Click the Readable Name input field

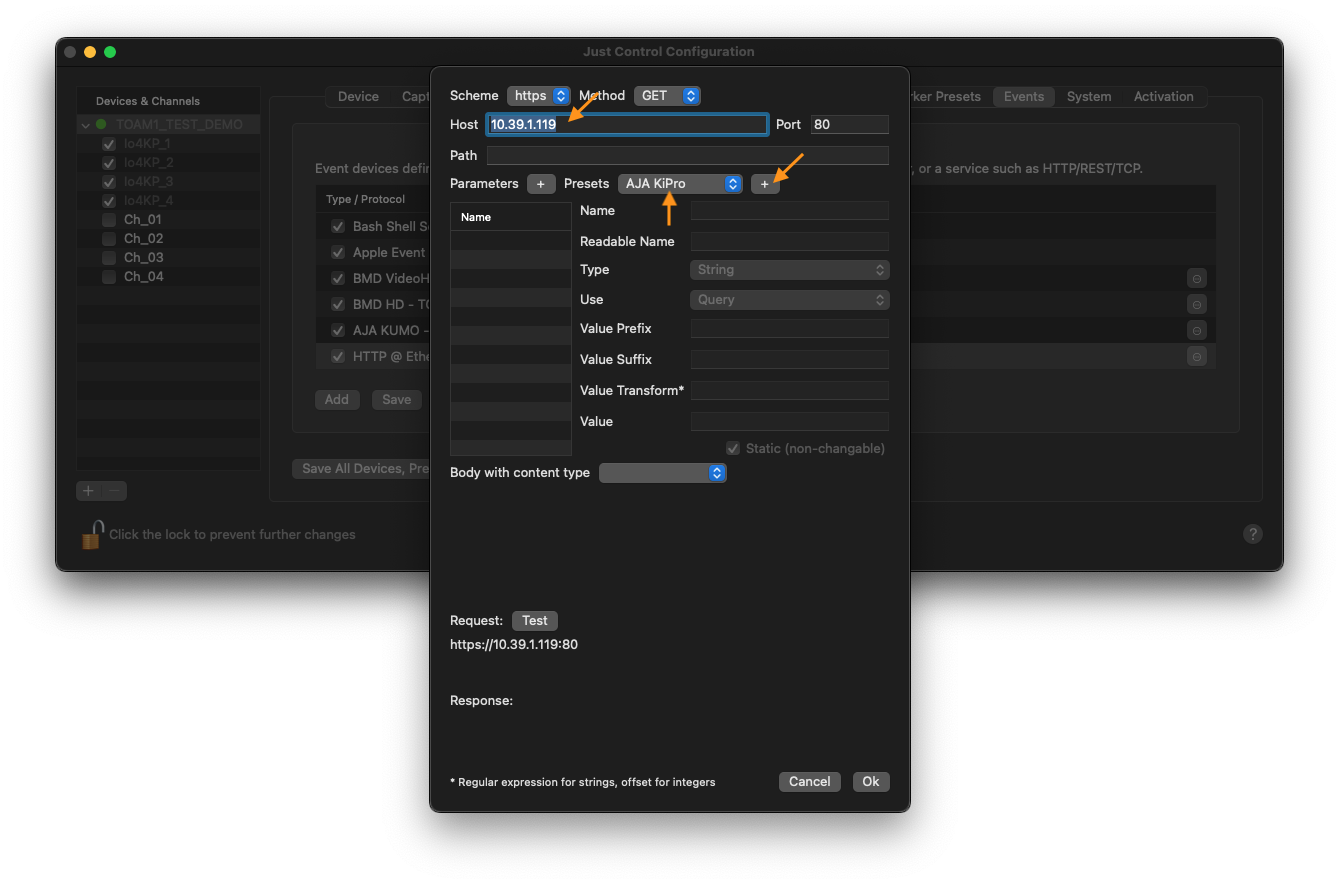click(x=790, y=242)
